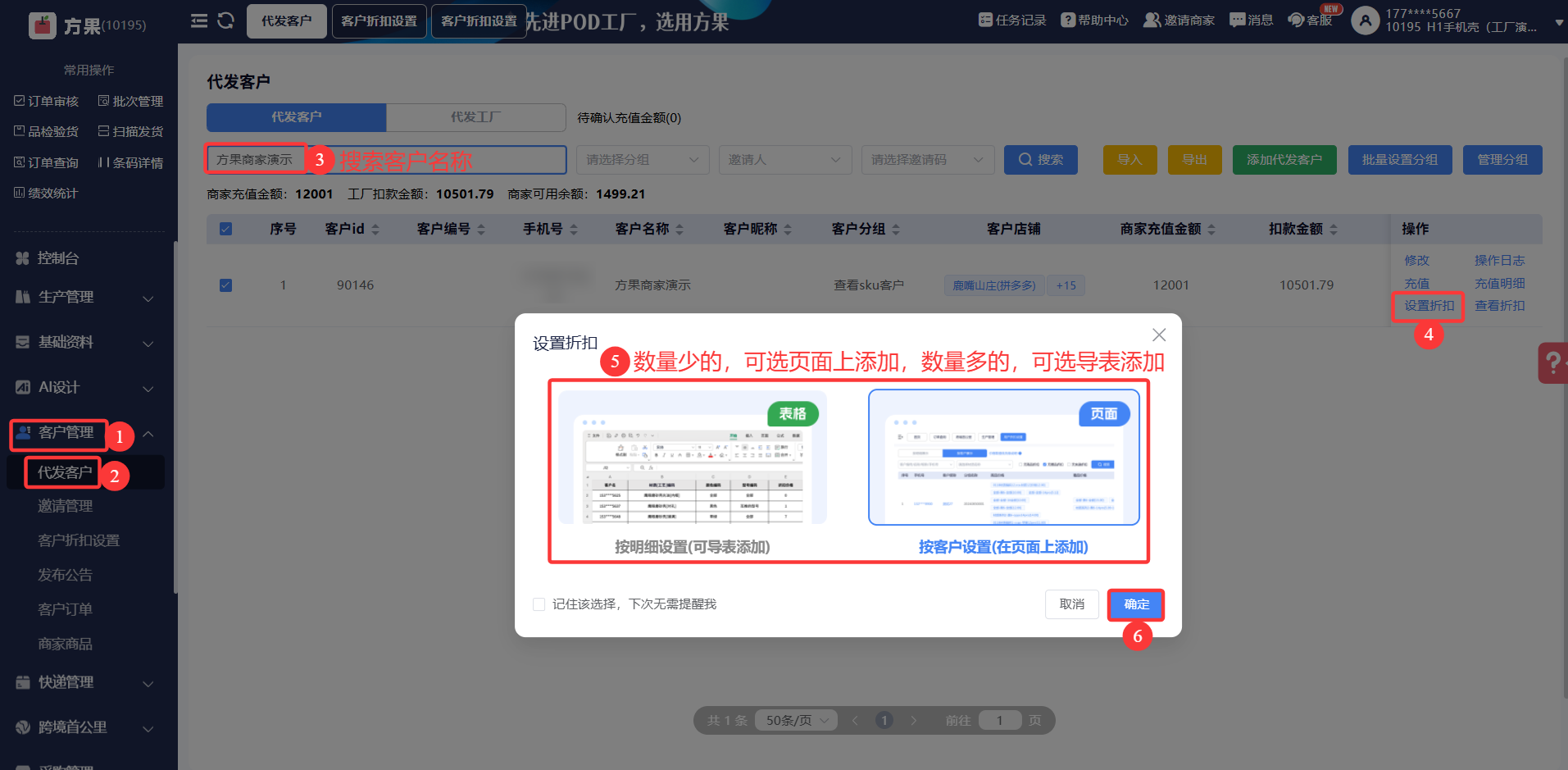1568x770 pixels.
Task: Click the customer service headset icon
Action: 1296,21
